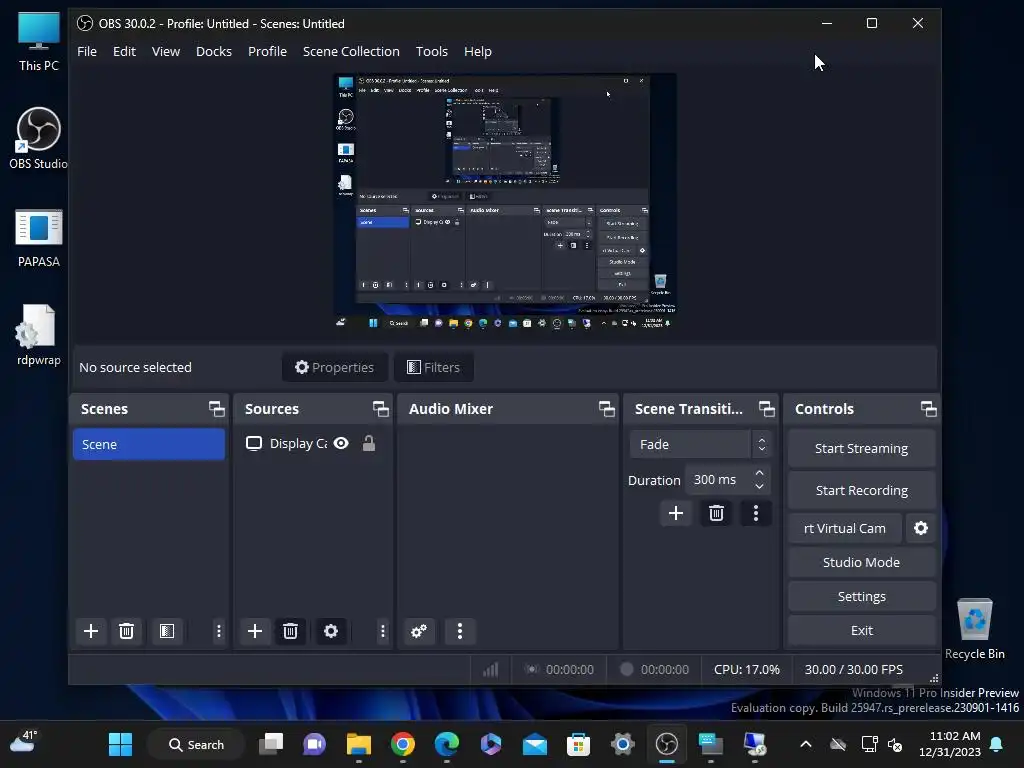Open weather widget showing 41°
Screen dimensions: 1024x768
pos(24,743)
